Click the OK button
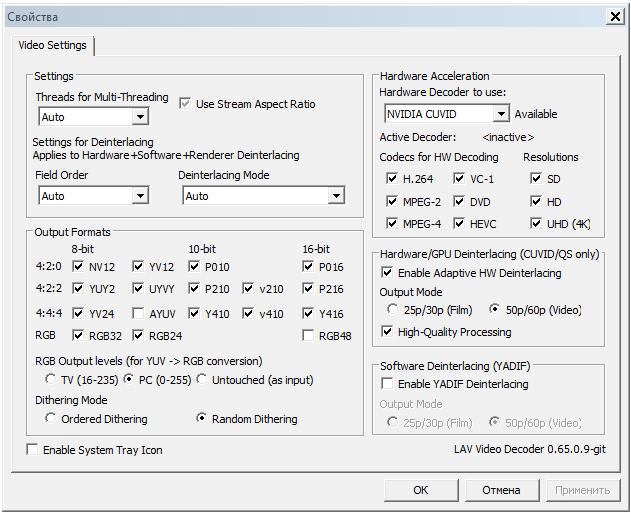The image size is (631, 514). point(421,490)
